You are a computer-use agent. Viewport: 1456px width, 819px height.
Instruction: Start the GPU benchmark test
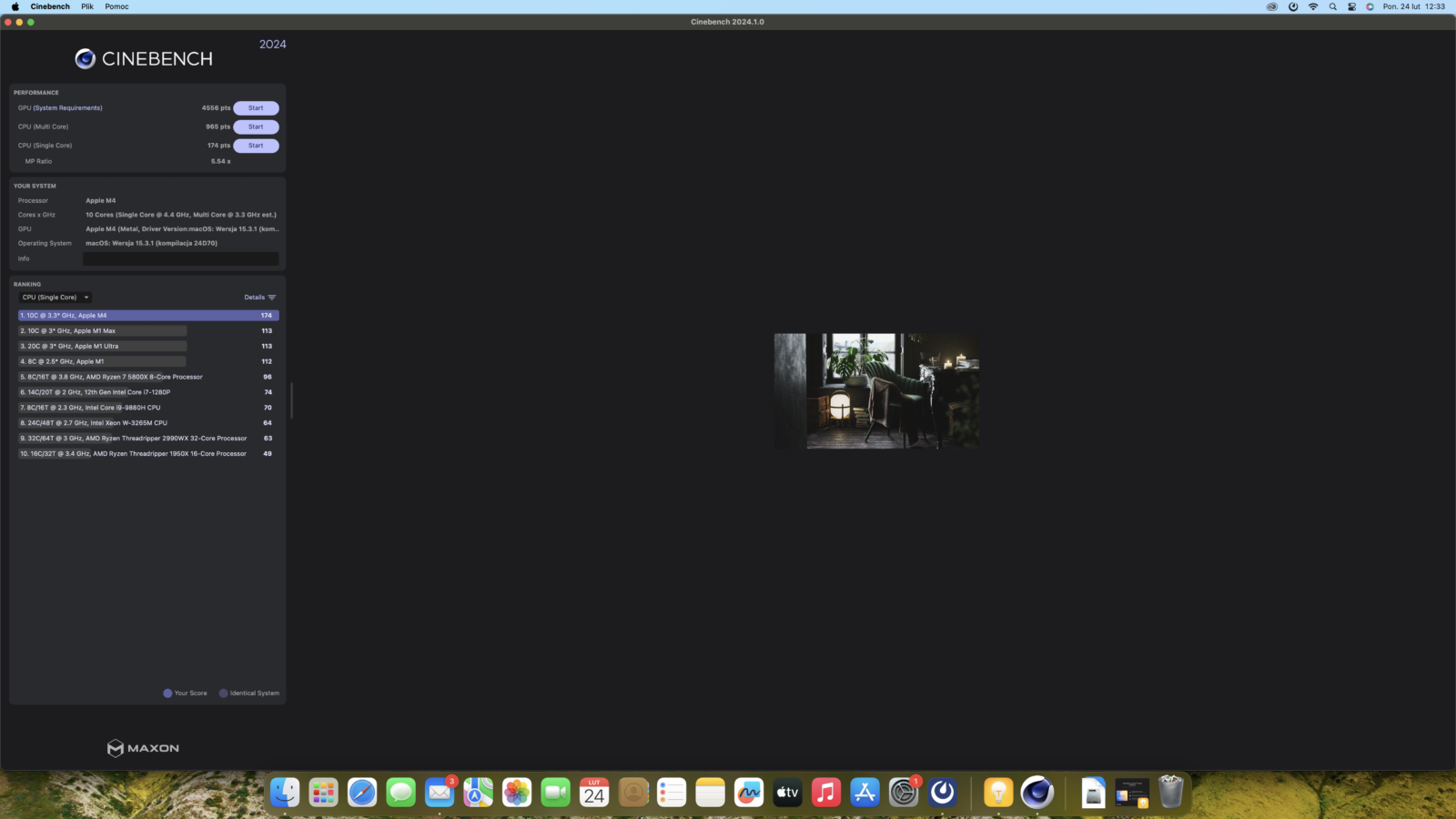(x=256, y=108)
